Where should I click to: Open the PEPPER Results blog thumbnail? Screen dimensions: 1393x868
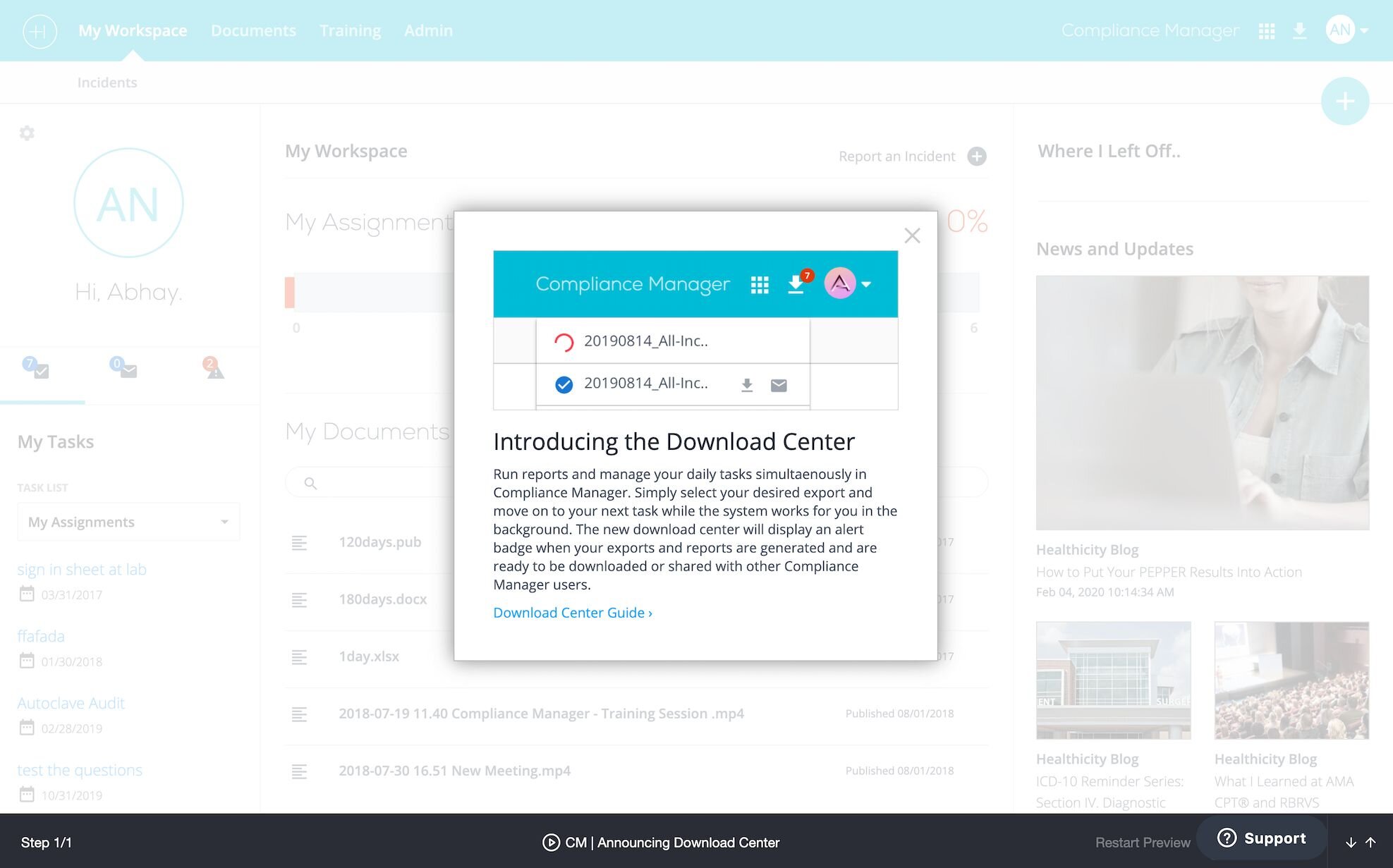point(1203,403)
